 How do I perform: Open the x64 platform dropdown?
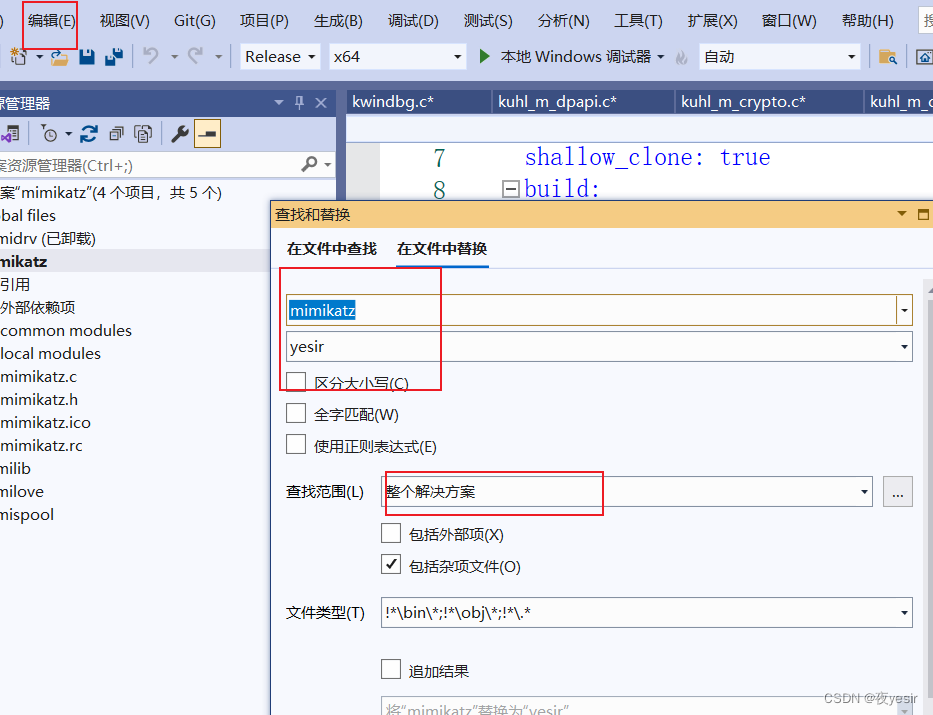(457, 57)
